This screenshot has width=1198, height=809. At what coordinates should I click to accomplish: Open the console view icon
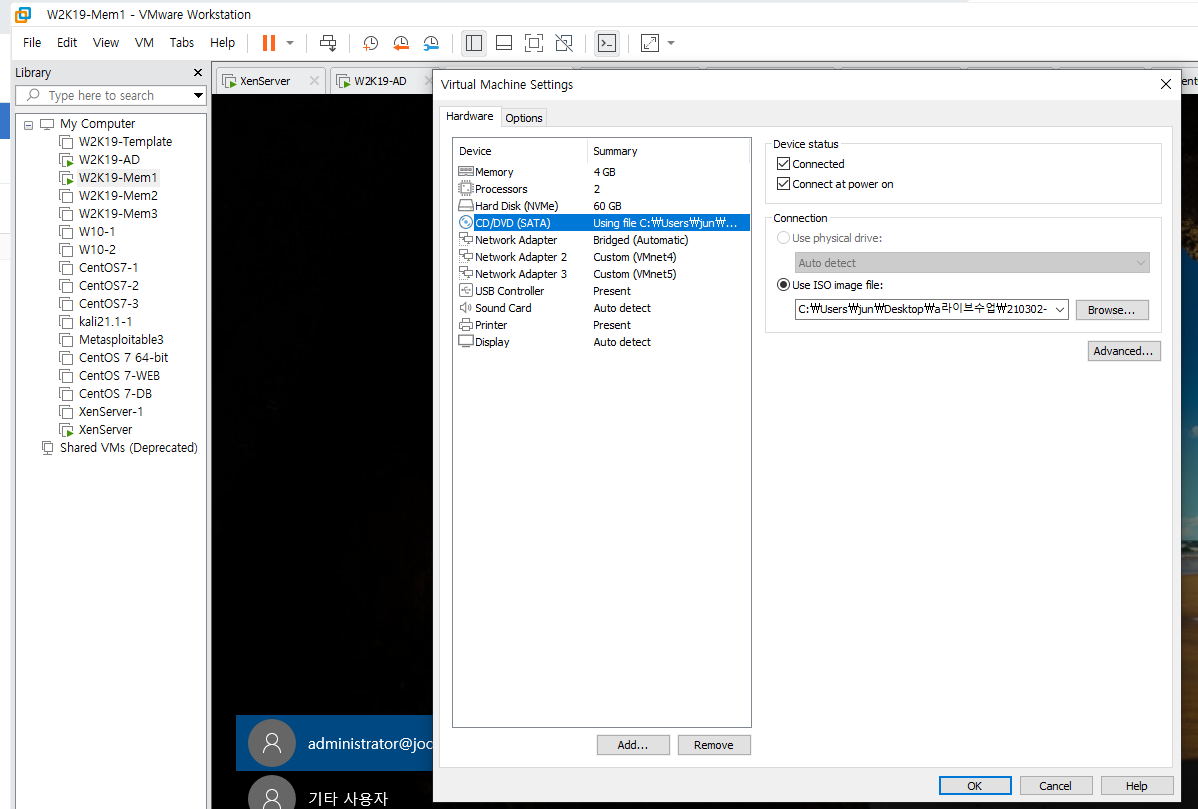[607, 43]
